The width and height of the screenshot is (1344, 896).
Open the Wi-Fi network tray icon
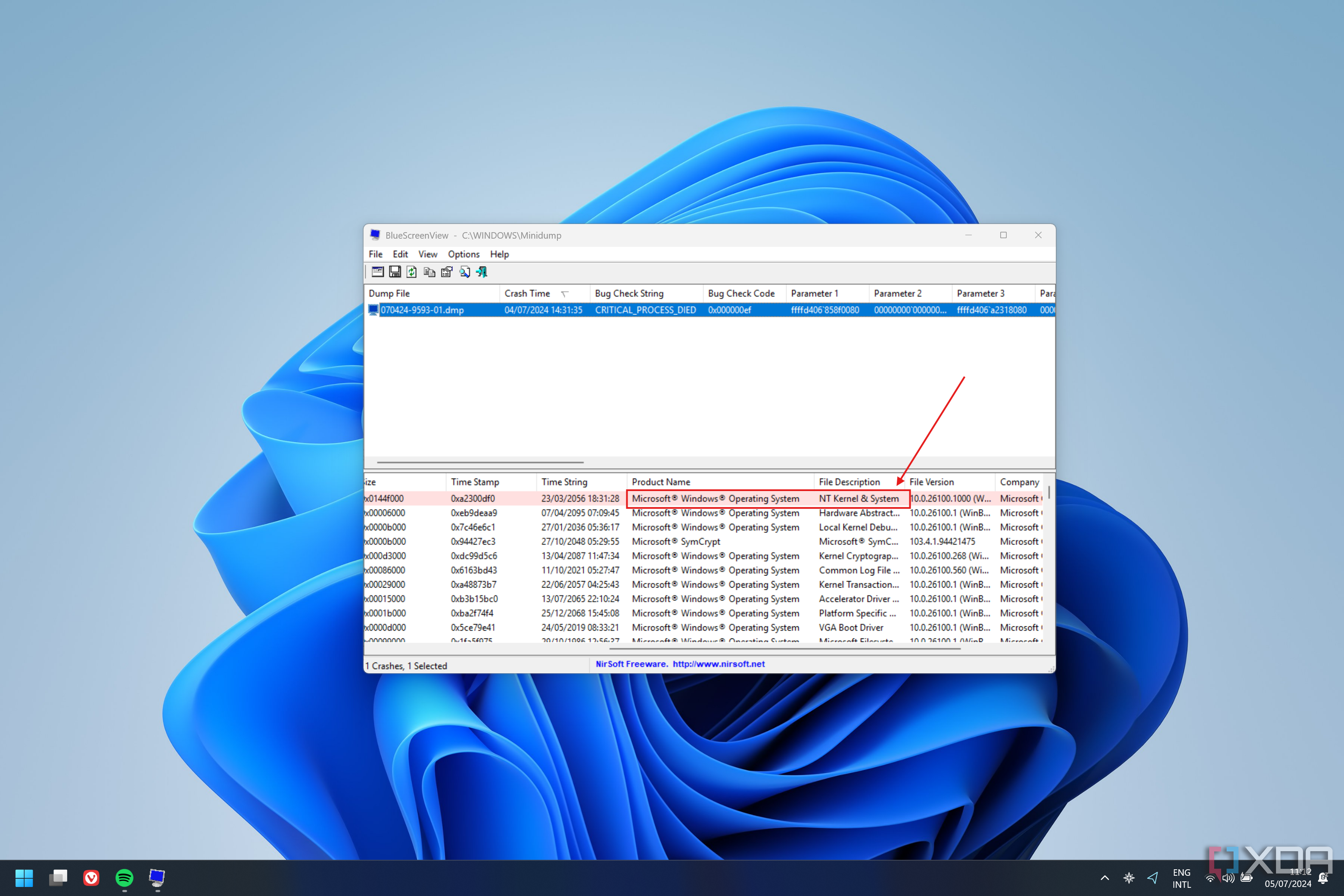(1210, 878)
